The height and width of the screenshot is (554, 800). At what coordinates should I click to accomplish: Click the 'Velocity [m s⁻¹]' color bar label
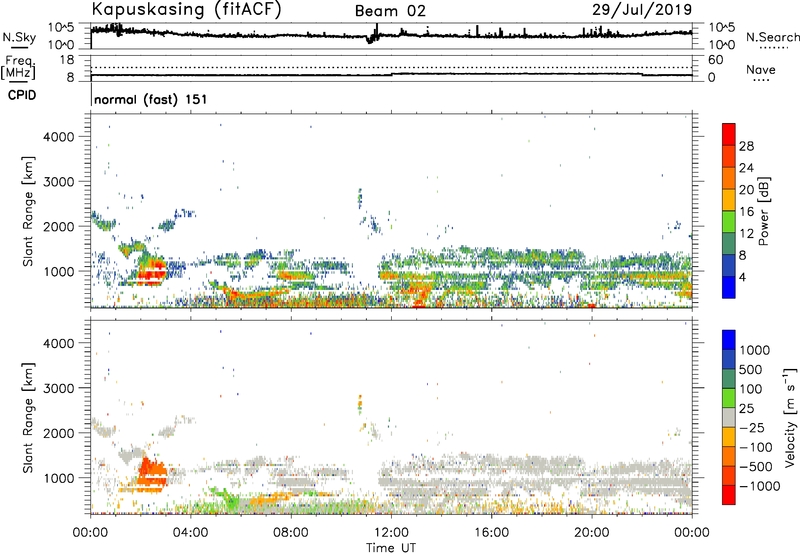(790, 417)
